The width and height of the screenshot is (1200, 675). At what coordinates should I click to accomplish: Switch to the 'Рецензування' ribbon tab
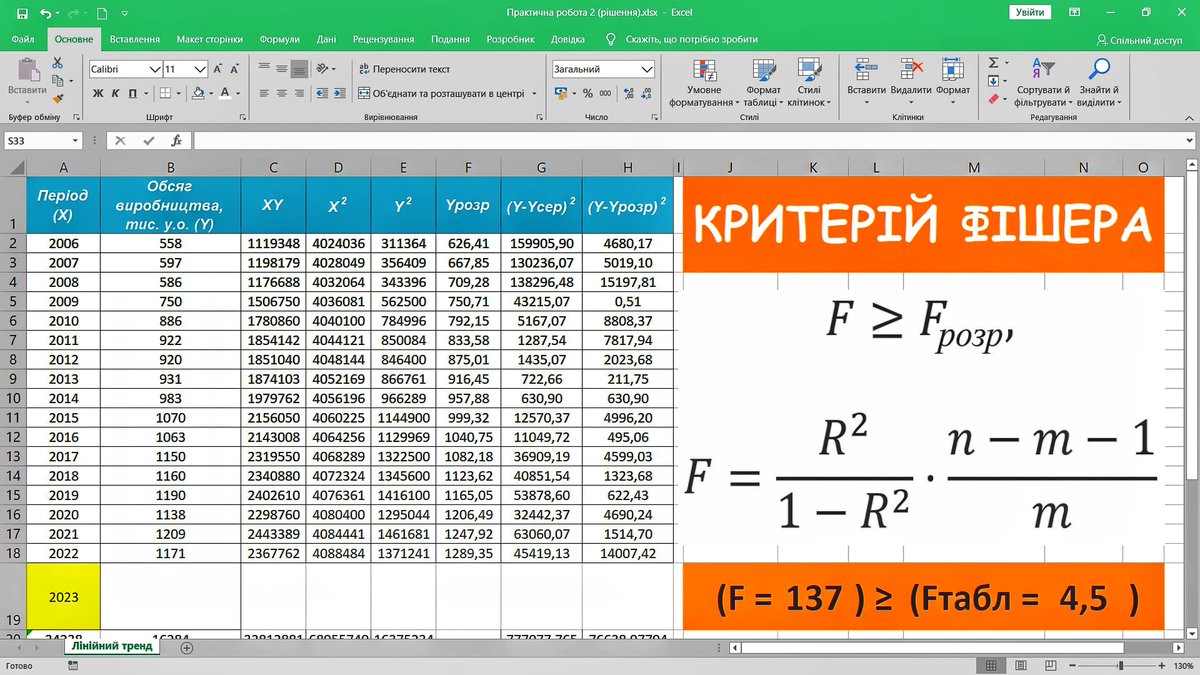(383, 39)
